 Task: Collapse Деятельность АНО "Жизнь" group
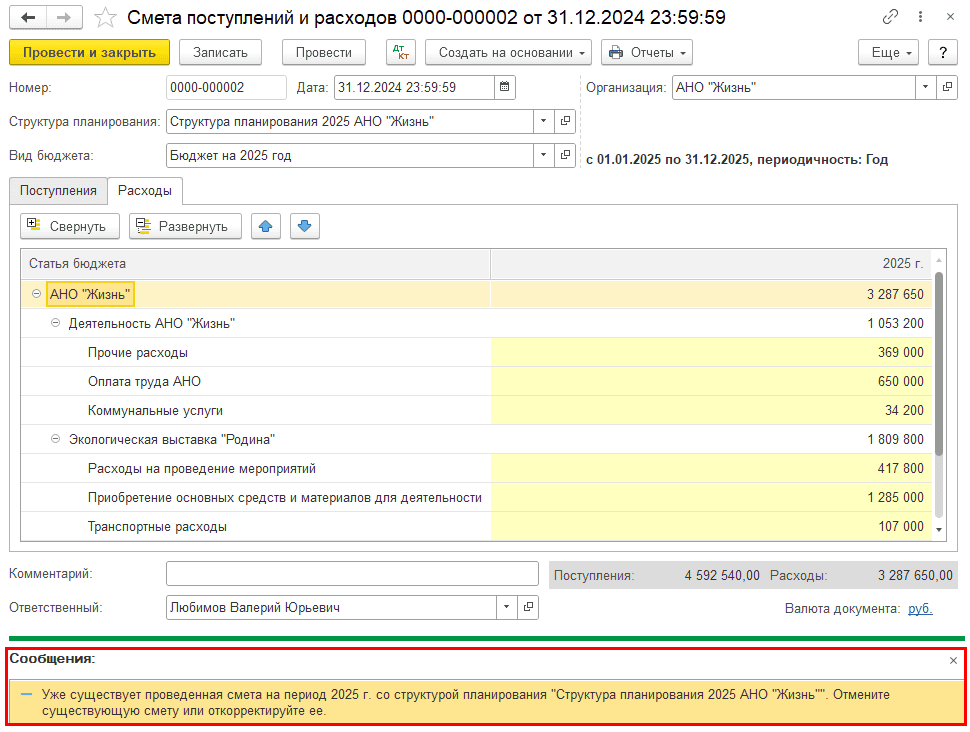pyautogui.click(x=56, y=323)
